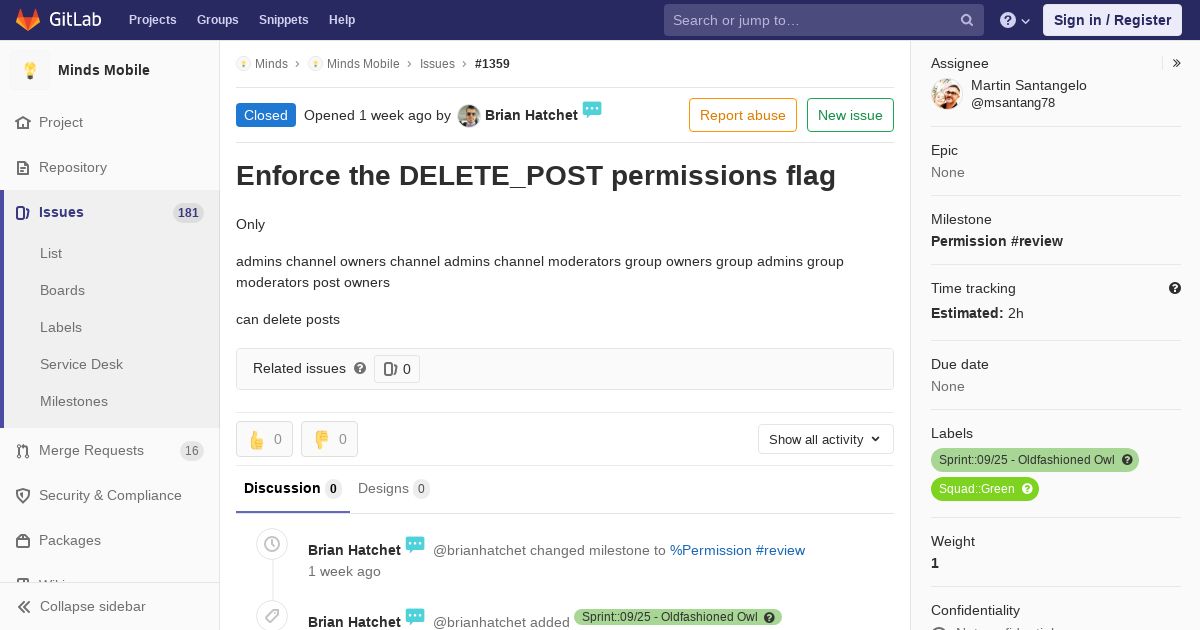Toggle thumbs down reaction

[329, 439]
